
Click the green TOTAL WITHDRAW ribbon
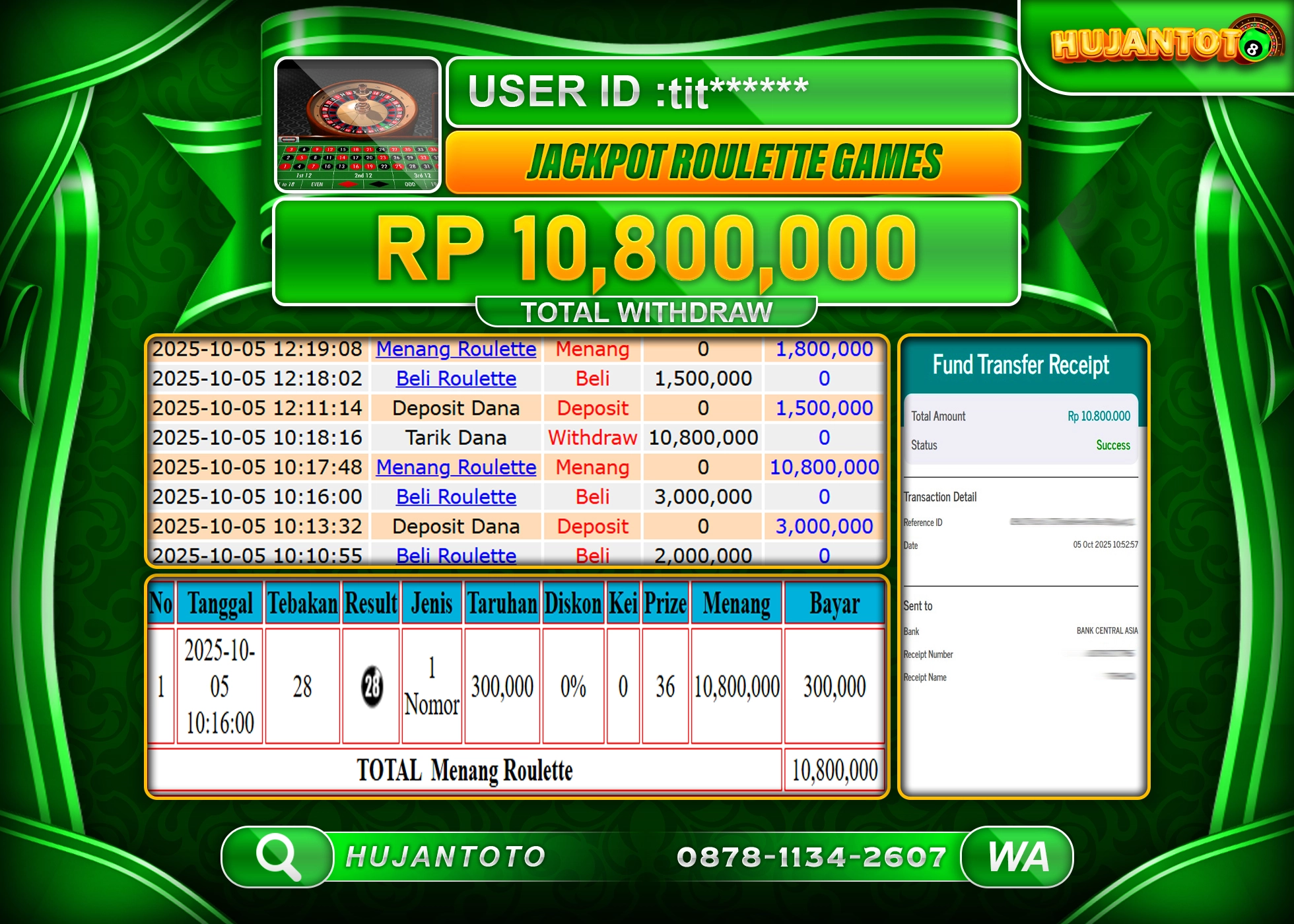point(647,310)
